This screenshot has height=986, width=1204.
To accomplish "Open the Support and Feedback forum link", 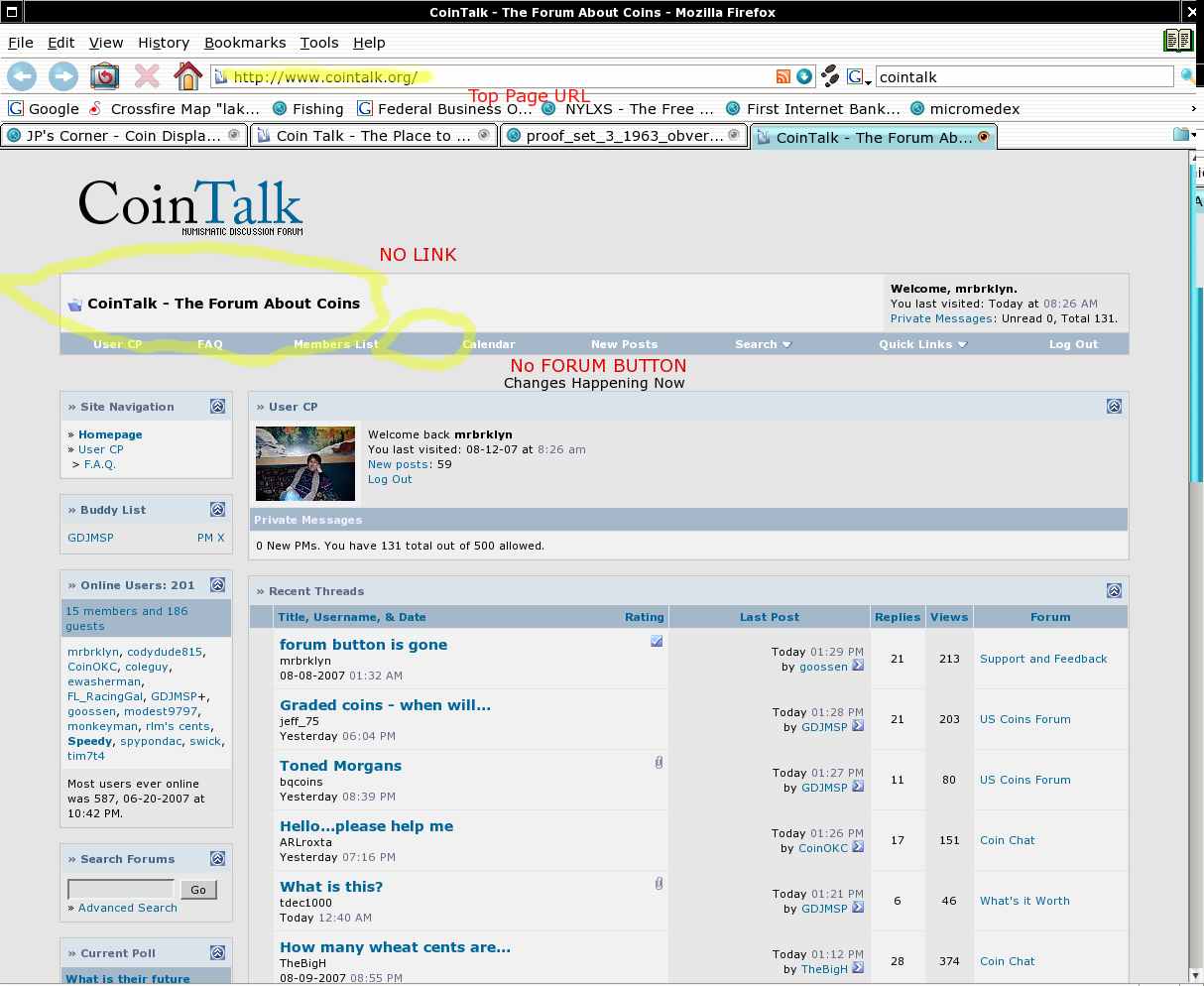I will 1043,659.
